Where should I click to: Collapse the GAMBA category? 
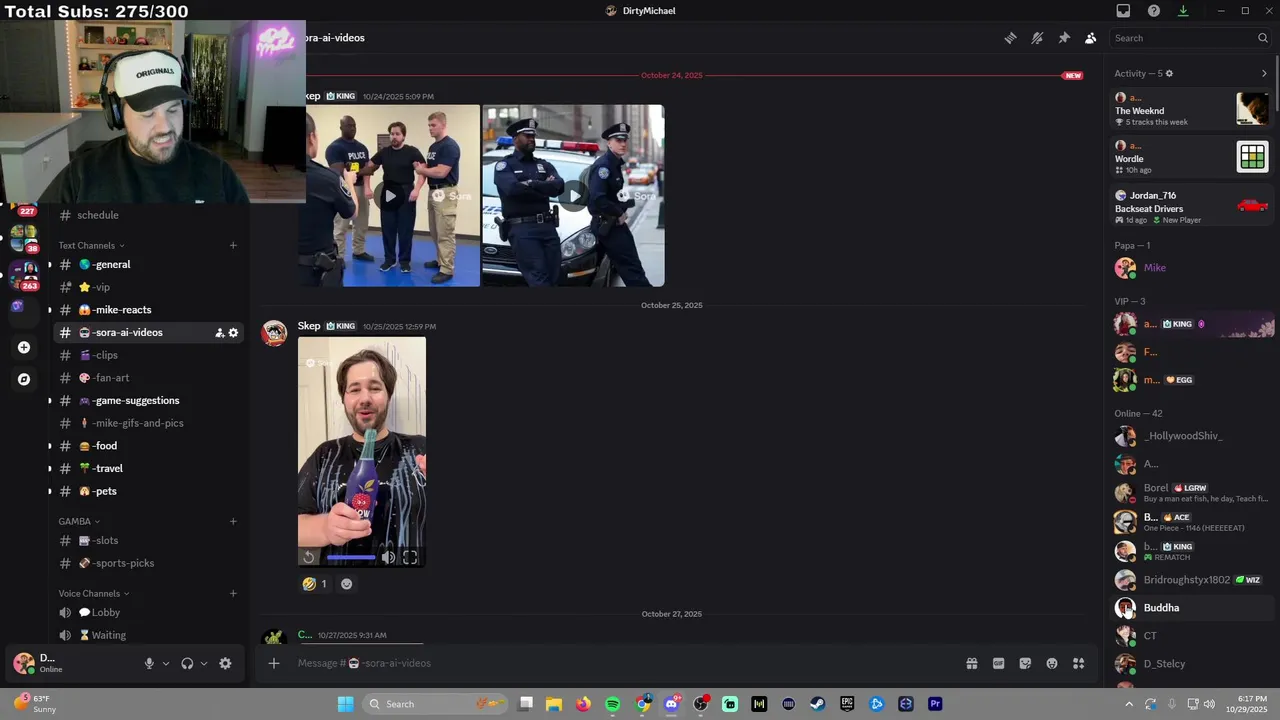tap(79, 521)
